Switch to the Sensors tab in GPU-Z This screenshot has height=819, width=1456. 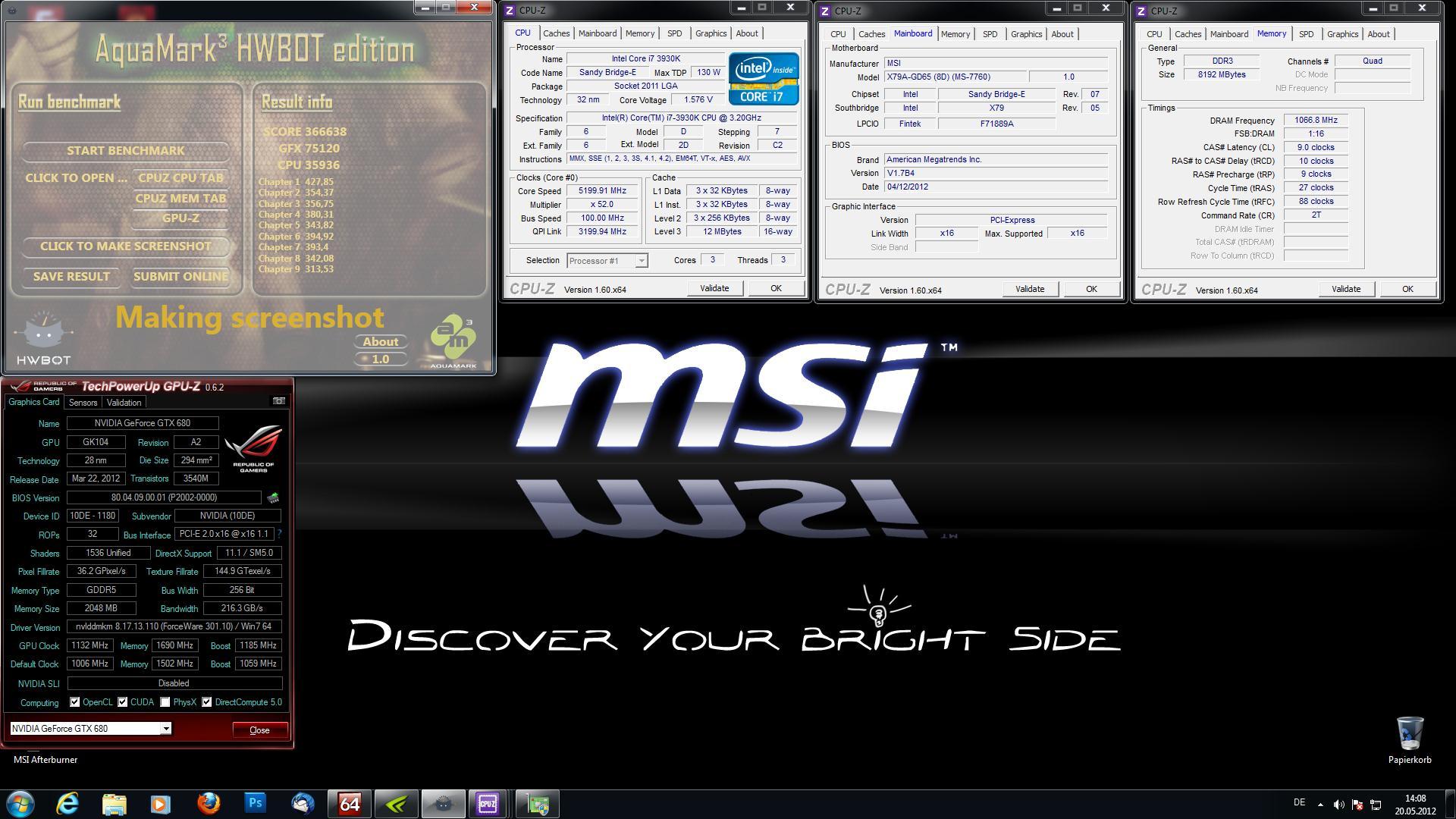coord(83,403)
